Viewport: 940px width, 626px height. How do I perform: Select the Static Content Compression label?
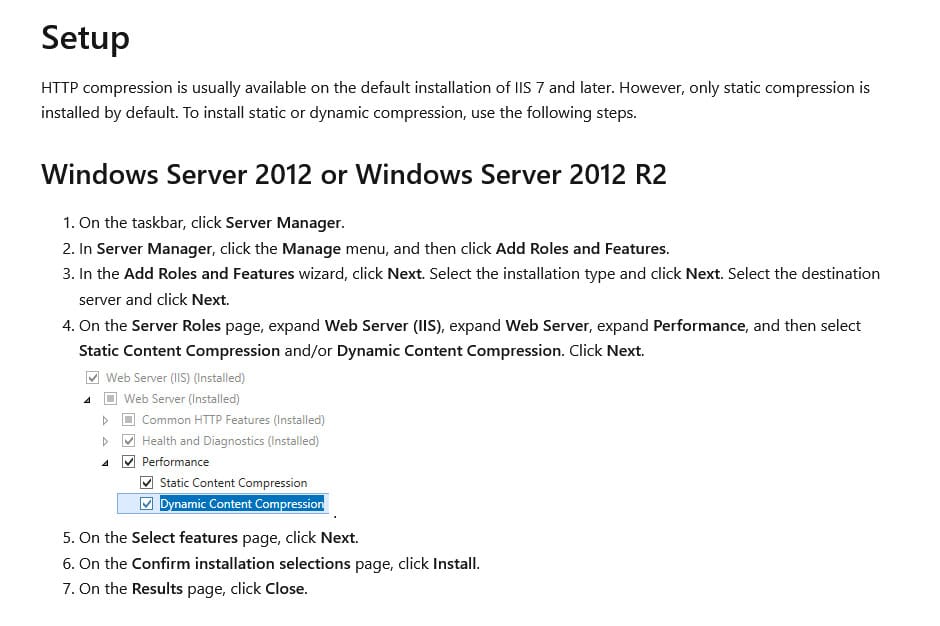click(x=233, y=483)
